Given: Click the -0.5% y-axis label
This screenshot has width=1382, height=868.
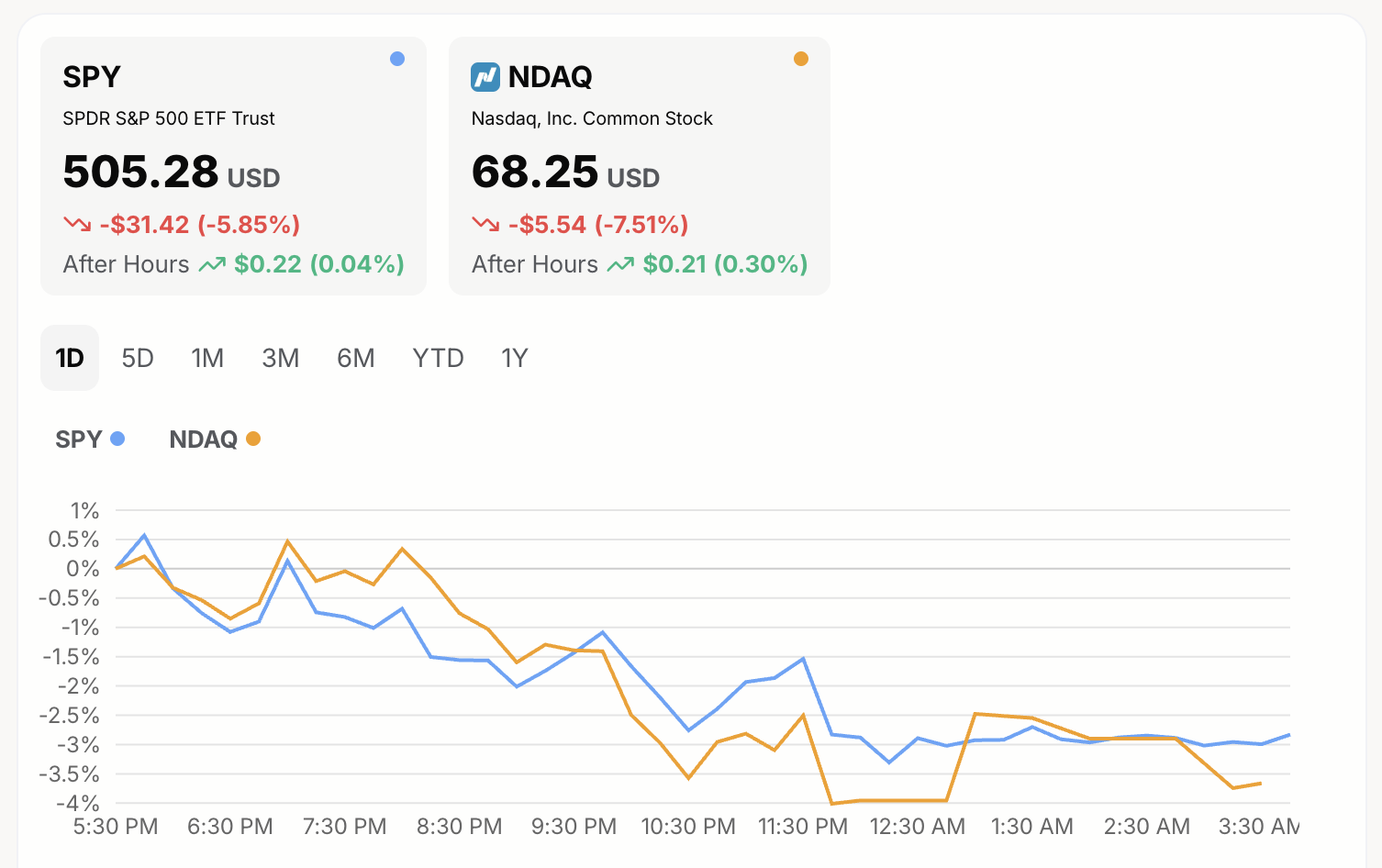Looking at the screenshot, I should pos(69,598).
